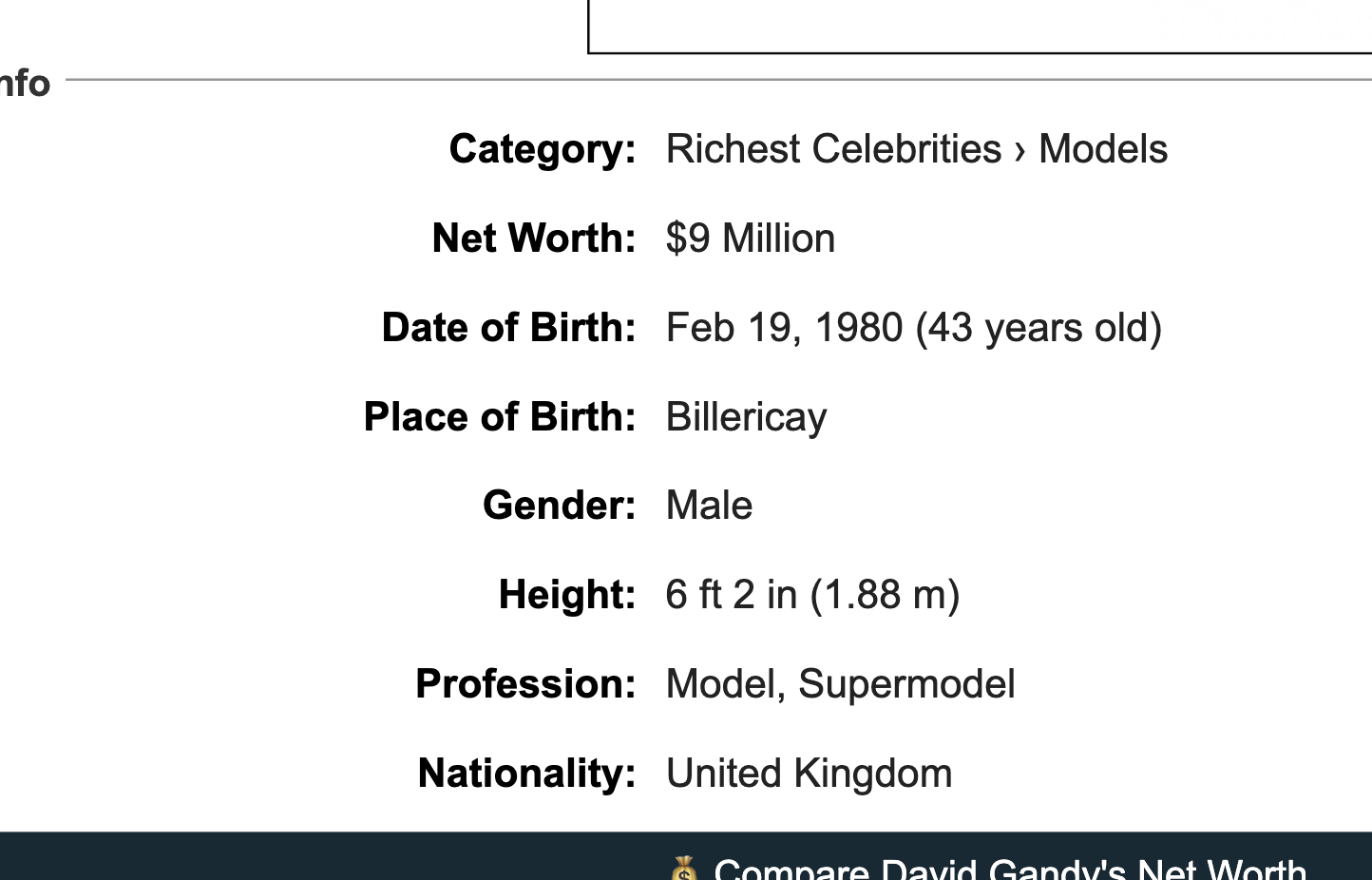Click the Model, Supermodel profession text

click(x=841, y=684)
